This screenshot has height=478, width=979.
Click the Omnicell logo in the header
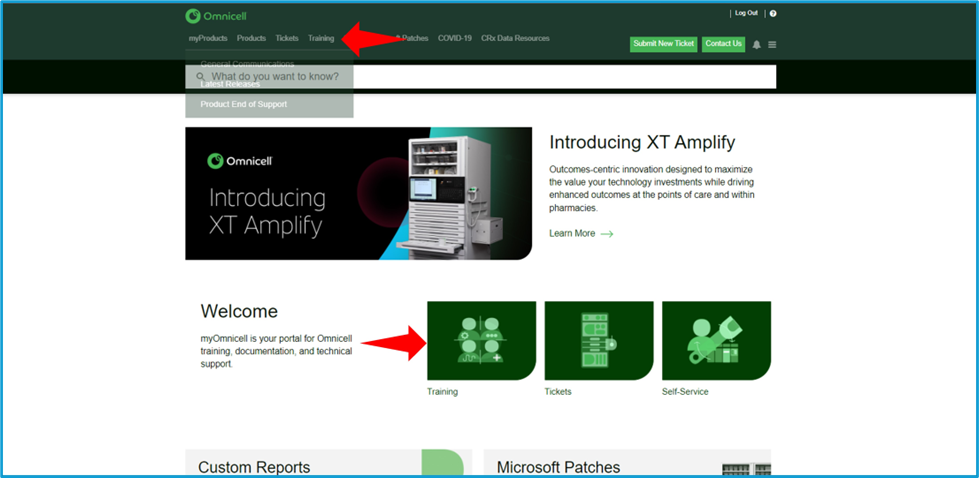[216, 16]
